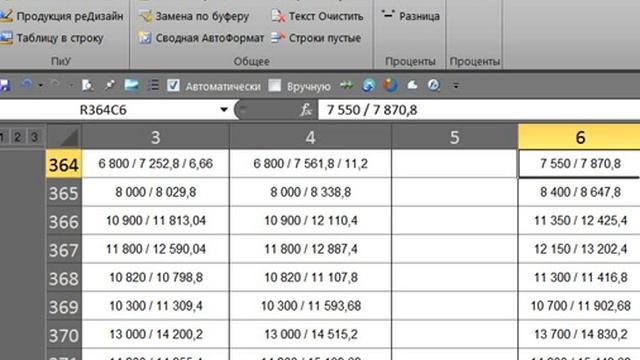640x360 pixels.
Task: Open the Customize Quick Access Toolbar dropdown
Action: coord(456,86)
